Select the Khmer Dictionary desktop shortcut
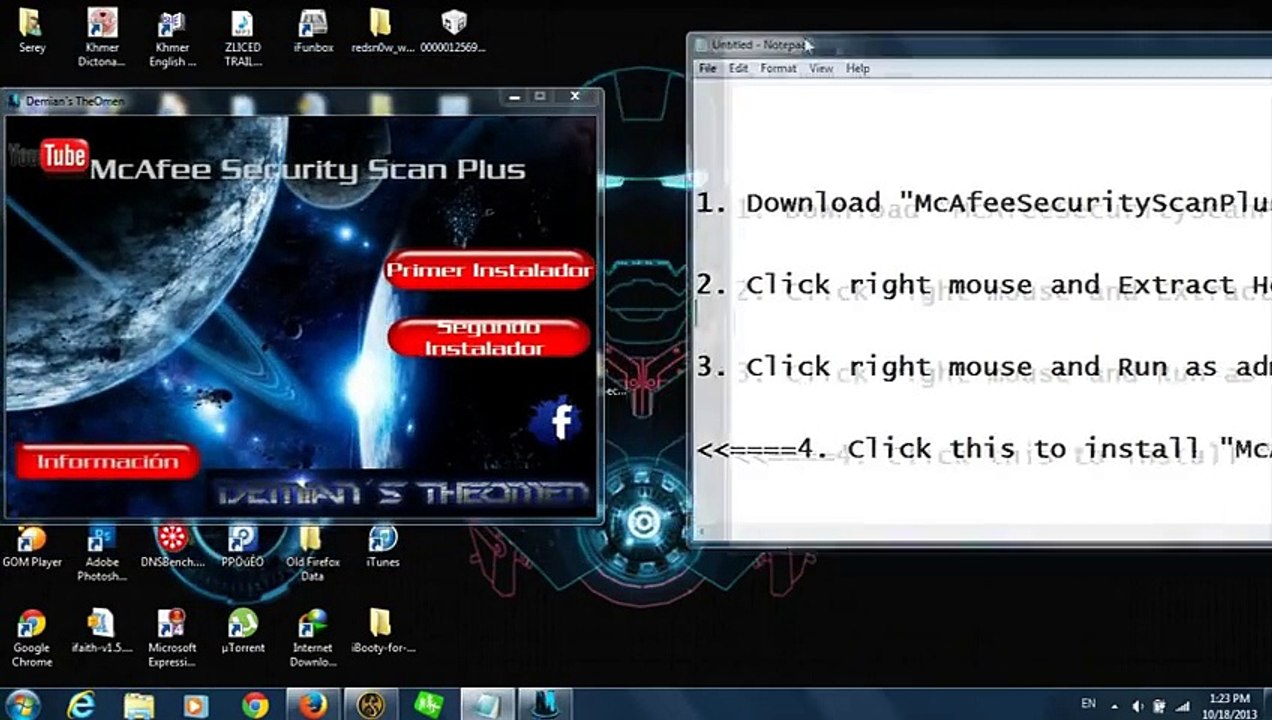The width and height of the screenshot is (1272, 720). coord(102,38)
